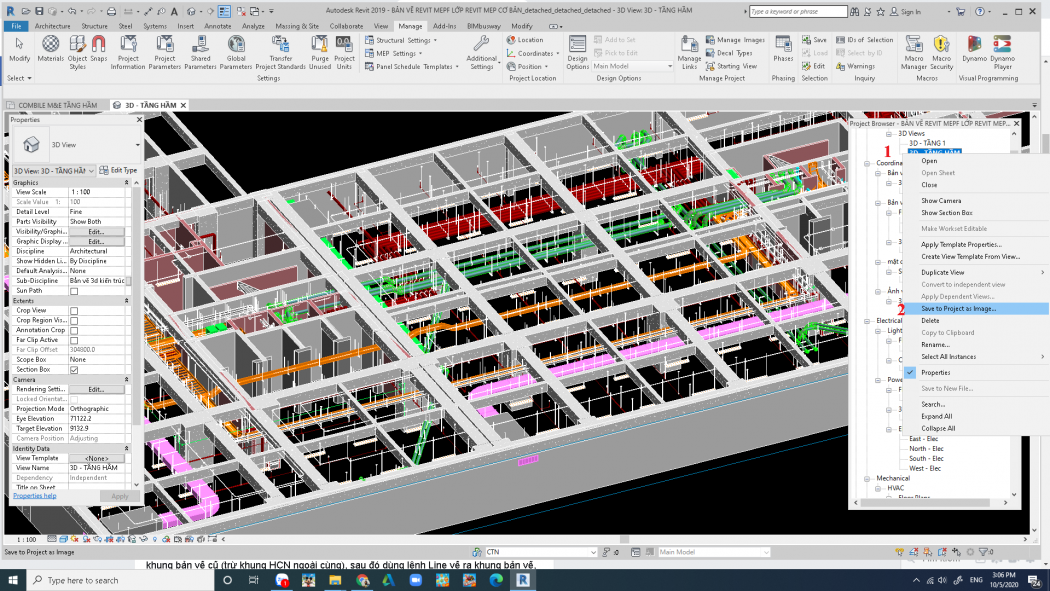Click the View Template field showing None
The height and width of the screenshot is (591, 1050).
96,458
